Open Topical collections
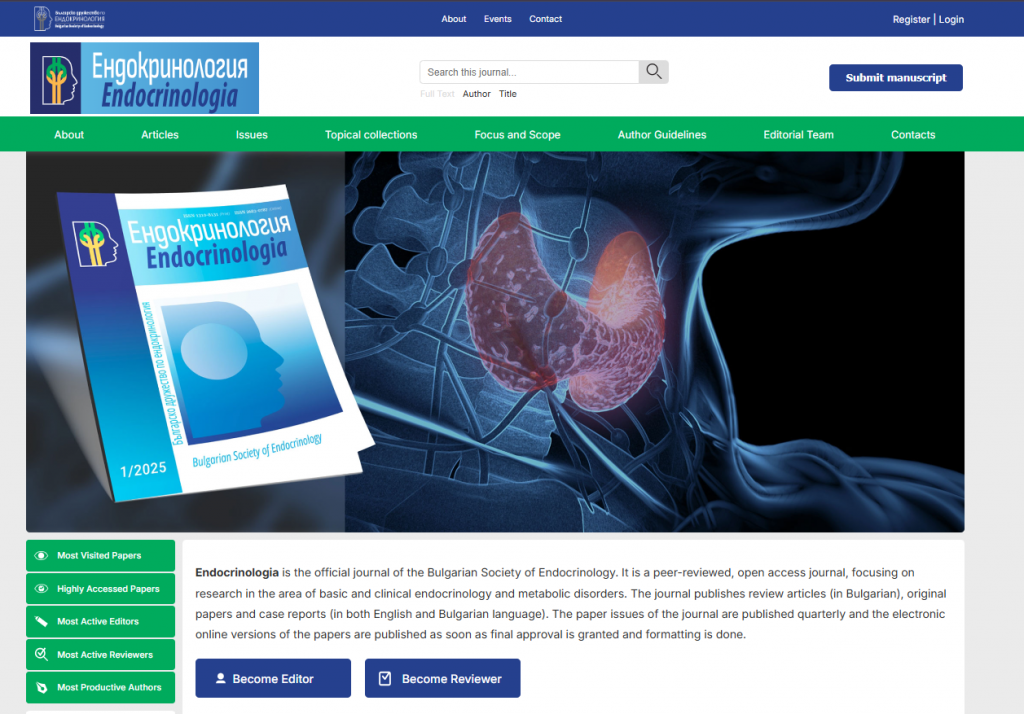The image size is (1024, 714). [x=371, y=135]
